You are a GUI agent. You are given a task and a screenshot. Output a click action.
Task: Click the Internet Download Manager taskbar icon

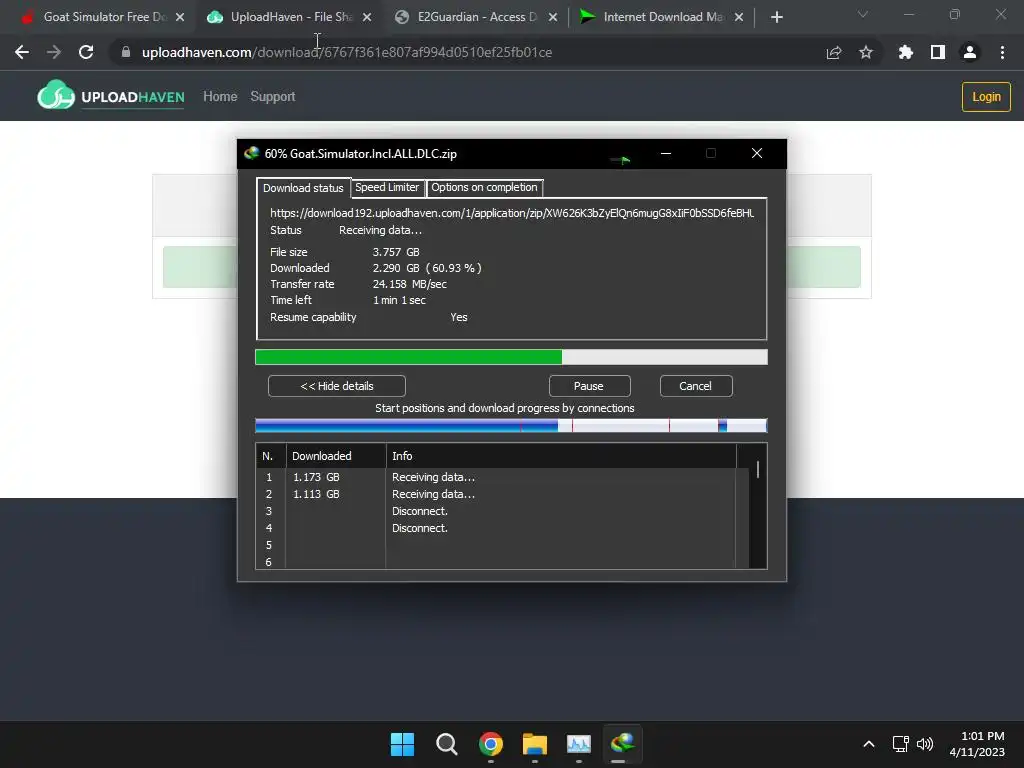[622, 744]
